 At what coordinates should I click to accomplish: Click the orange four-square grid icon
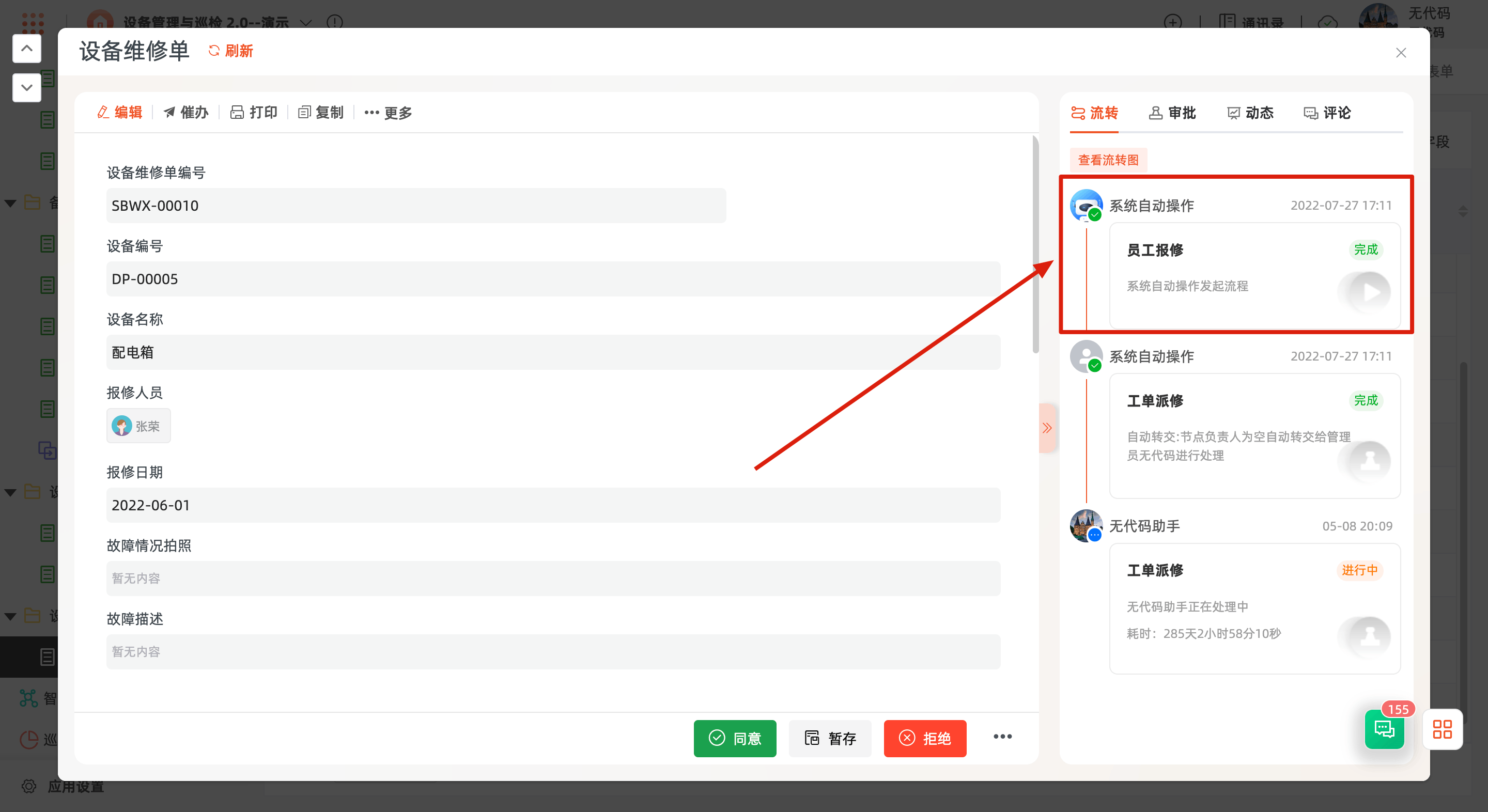coord(1442,729)
